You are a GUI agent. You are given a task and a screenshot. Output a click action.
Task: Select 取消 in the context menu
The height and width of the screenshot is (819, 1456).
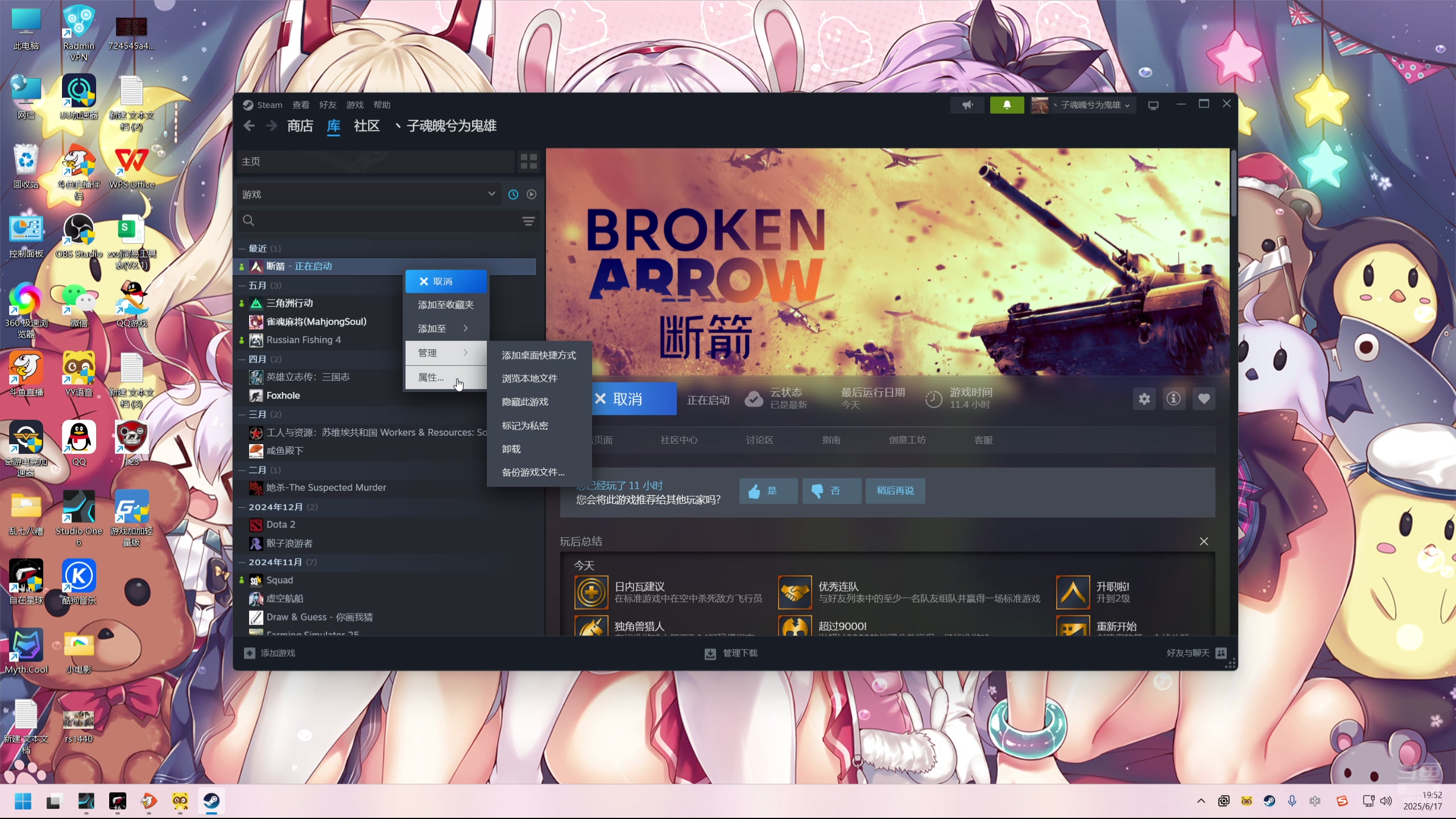[x=446, y=282]
